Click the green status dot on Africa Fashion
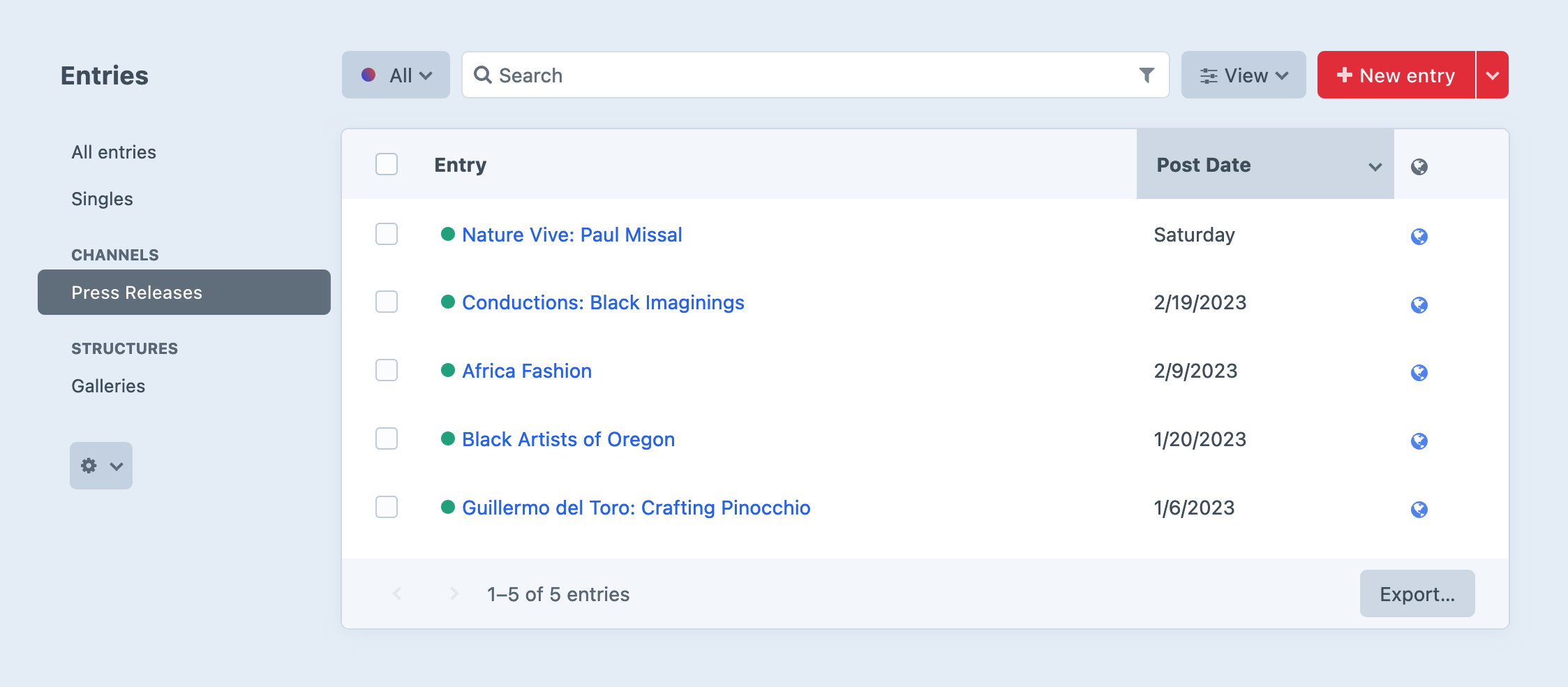Viewport: 1568px width, 687px height. tap(449, 371)
